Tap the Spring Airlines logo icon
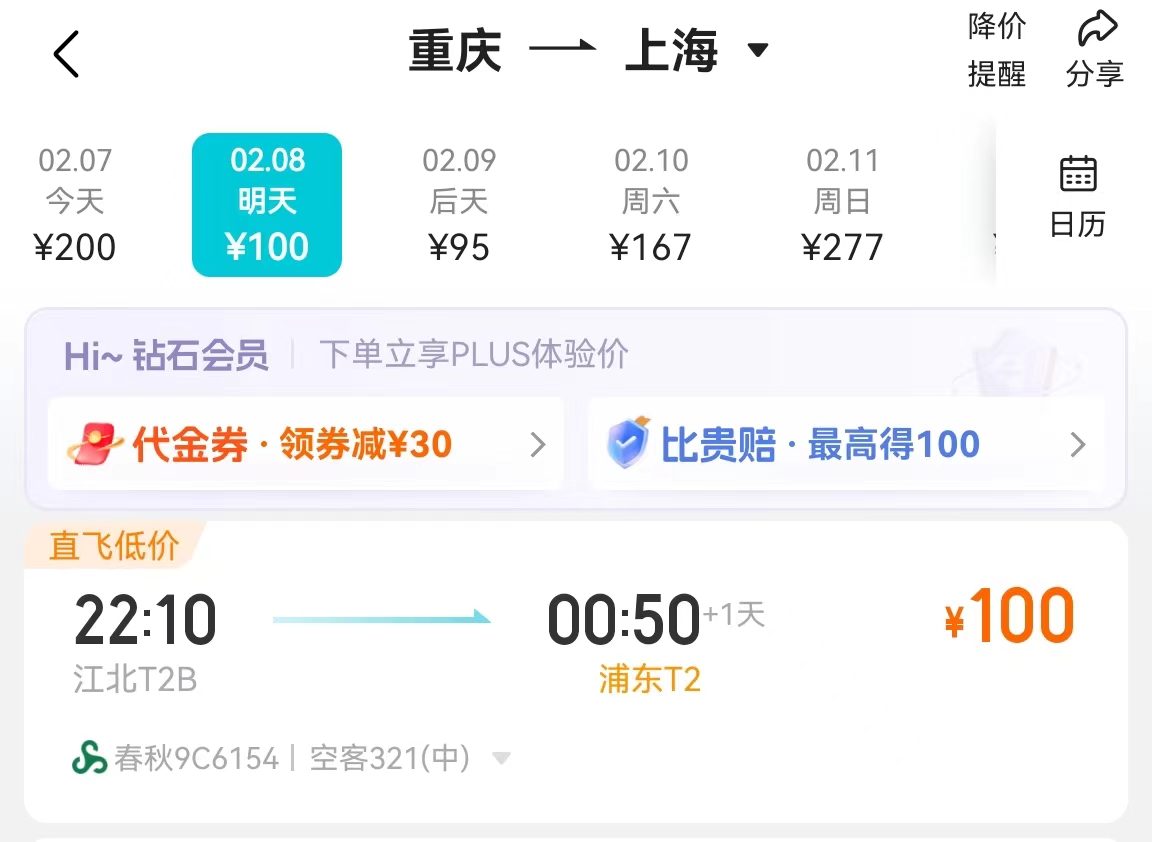The image size is (1152, 842). point(89,758)
